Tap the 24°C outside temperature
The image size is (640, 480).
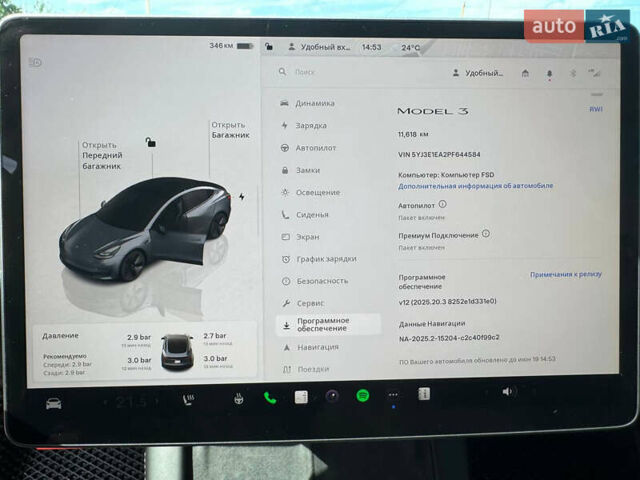coord(410,48)
